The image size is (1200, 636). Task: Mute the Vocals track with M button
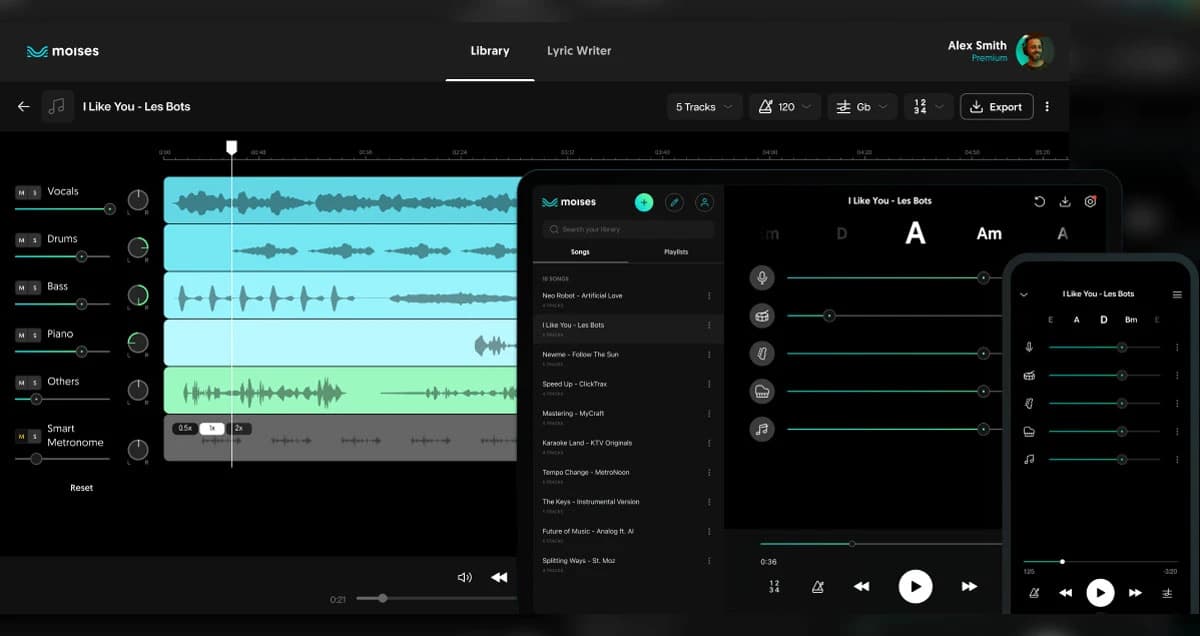[x=22, y=192]
